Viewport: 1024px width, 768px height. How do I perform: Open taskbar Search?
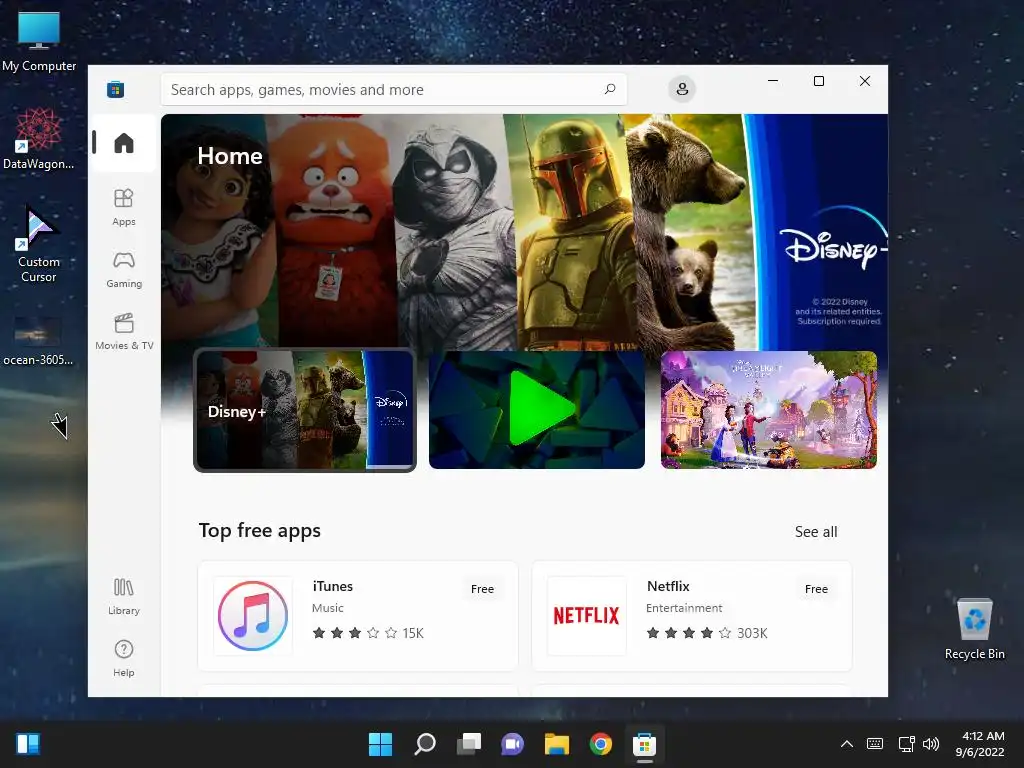424,744
